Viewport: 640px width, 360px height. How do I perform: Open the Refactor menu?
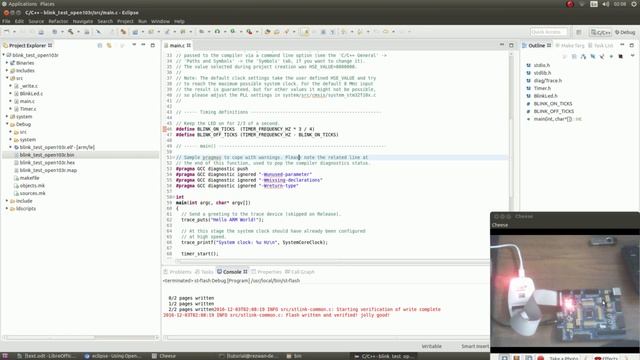point(58,21)
